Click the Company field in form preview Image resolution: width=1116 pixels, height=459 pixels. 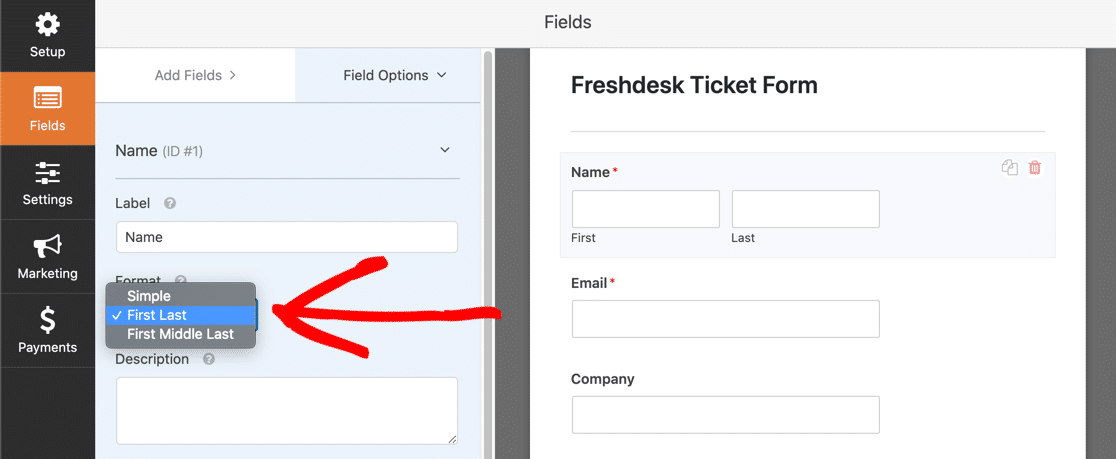click(725, 414)
